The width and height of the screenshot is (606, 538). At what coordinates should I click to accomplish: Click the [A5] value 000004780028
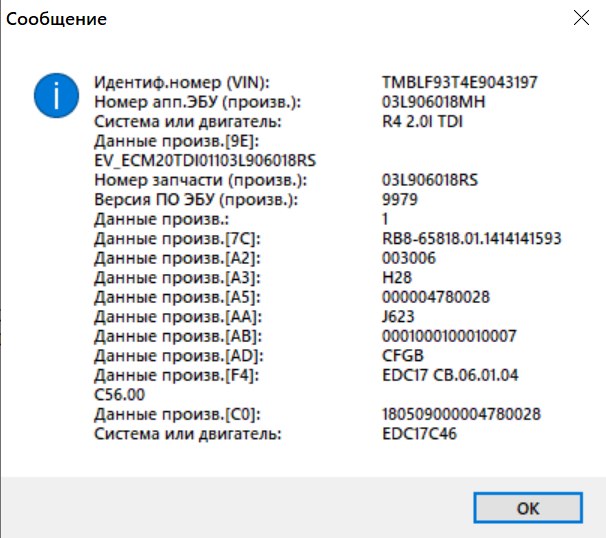point(436,297)
